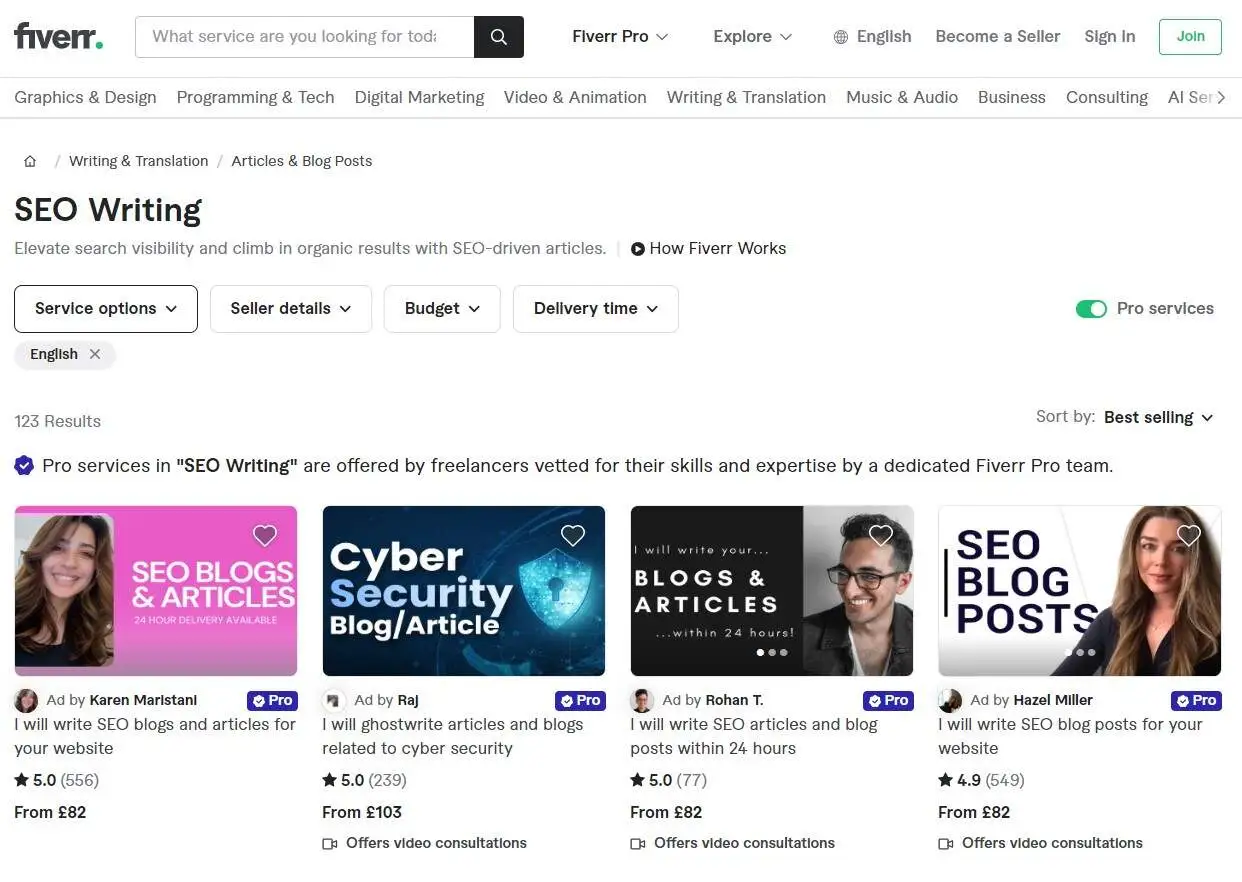Remove the English filter chip
This screenshot has width=1242, height=882.
click(95, 354)
